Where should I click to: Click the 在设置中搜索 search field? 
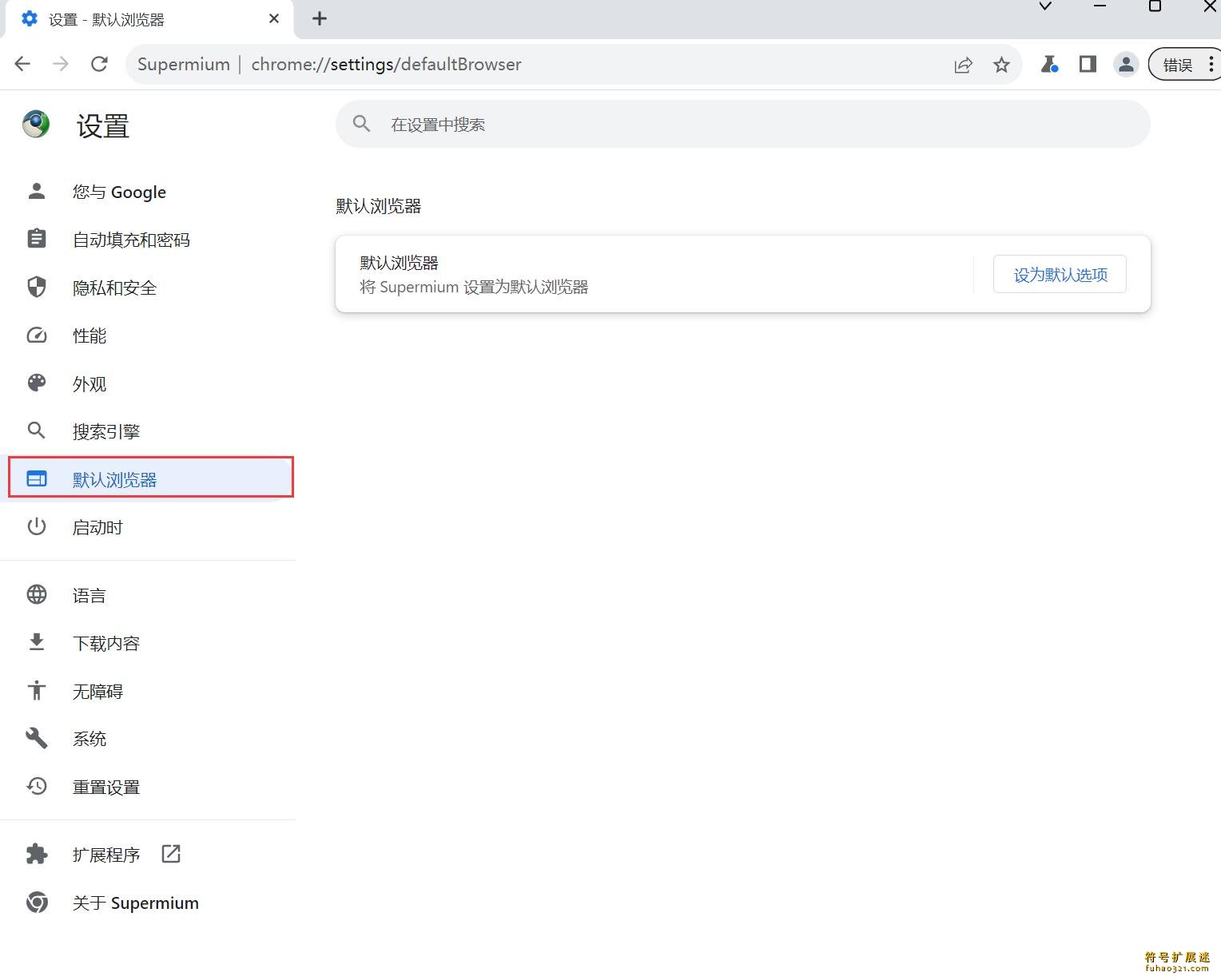(x=742, y=124)
